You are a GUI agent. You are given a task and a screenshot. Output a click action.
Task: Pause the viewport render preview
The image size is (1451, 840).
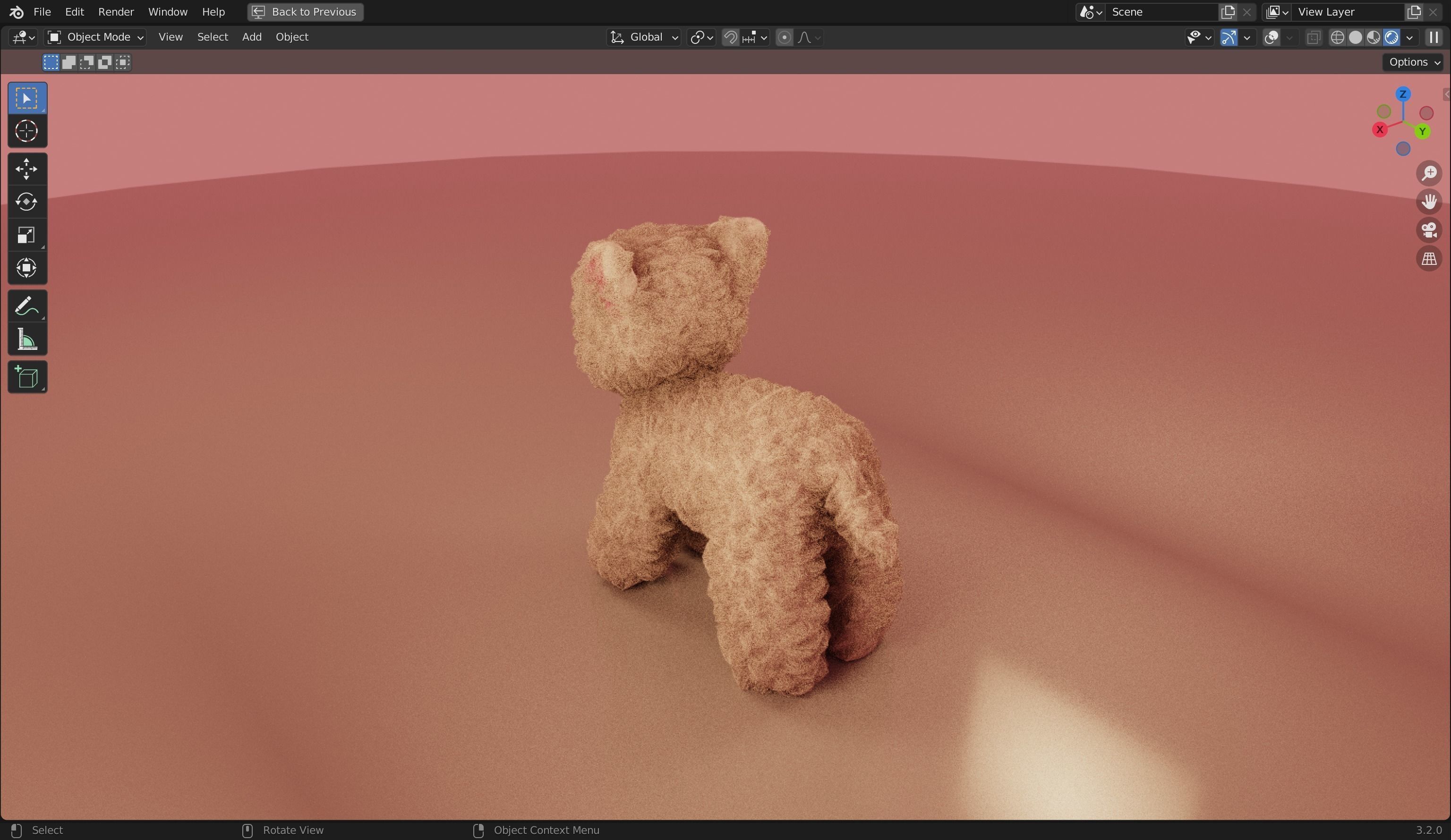point(1434,37)
